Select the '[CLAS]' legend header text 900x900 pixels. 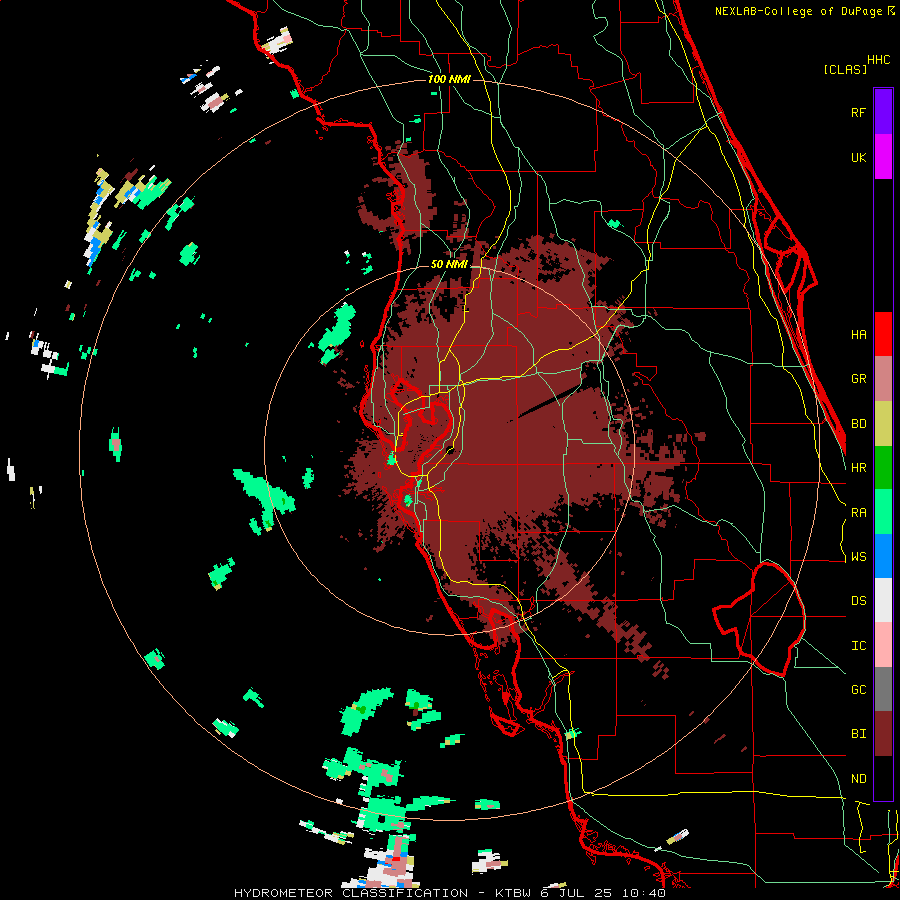(845, 69)
